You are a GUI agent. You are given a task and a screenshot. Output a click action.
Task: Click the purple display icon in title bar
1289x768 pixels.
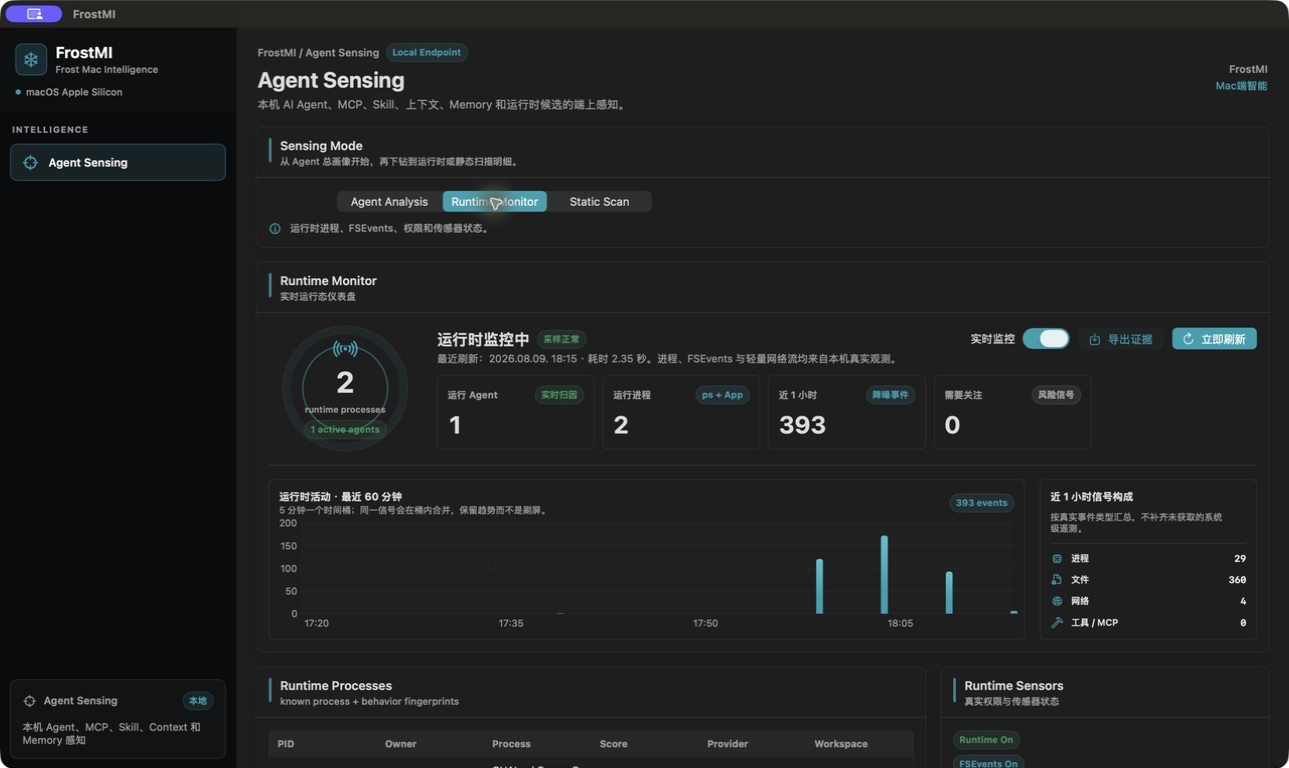[x=34, y=14]
